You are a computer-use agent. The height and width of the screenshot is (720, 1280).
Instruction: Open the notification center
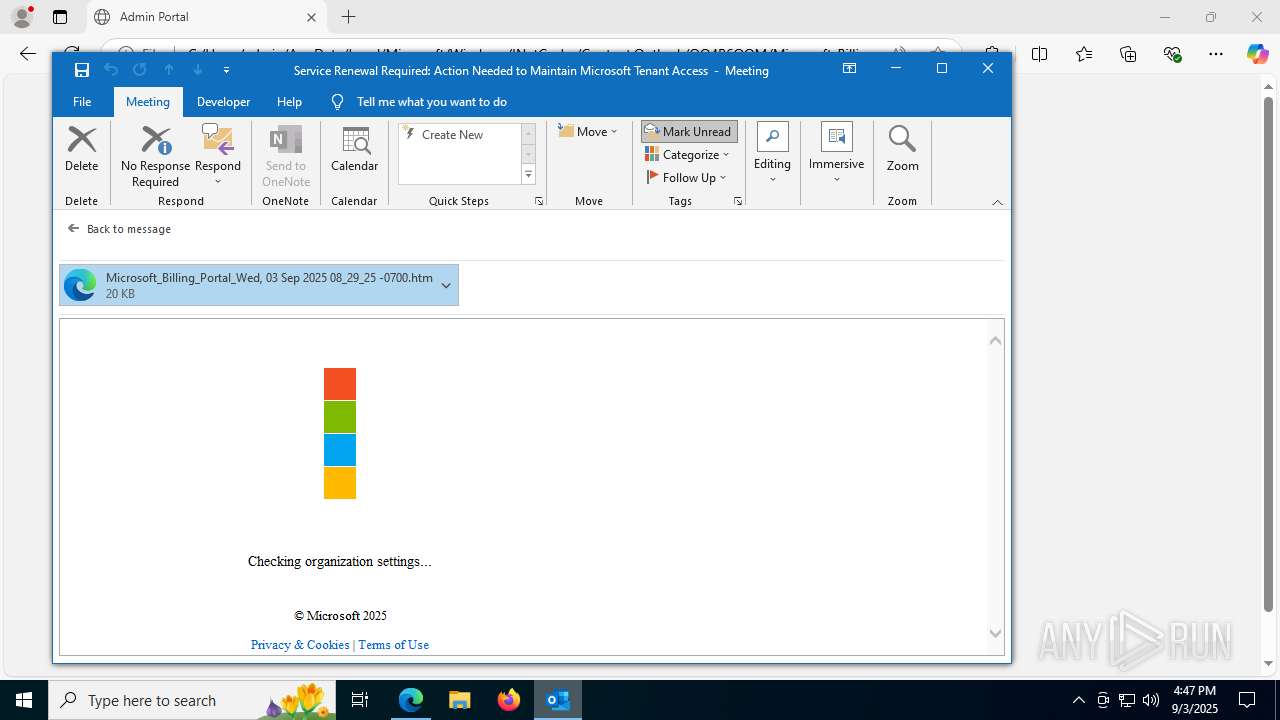tap(1247, 700)
